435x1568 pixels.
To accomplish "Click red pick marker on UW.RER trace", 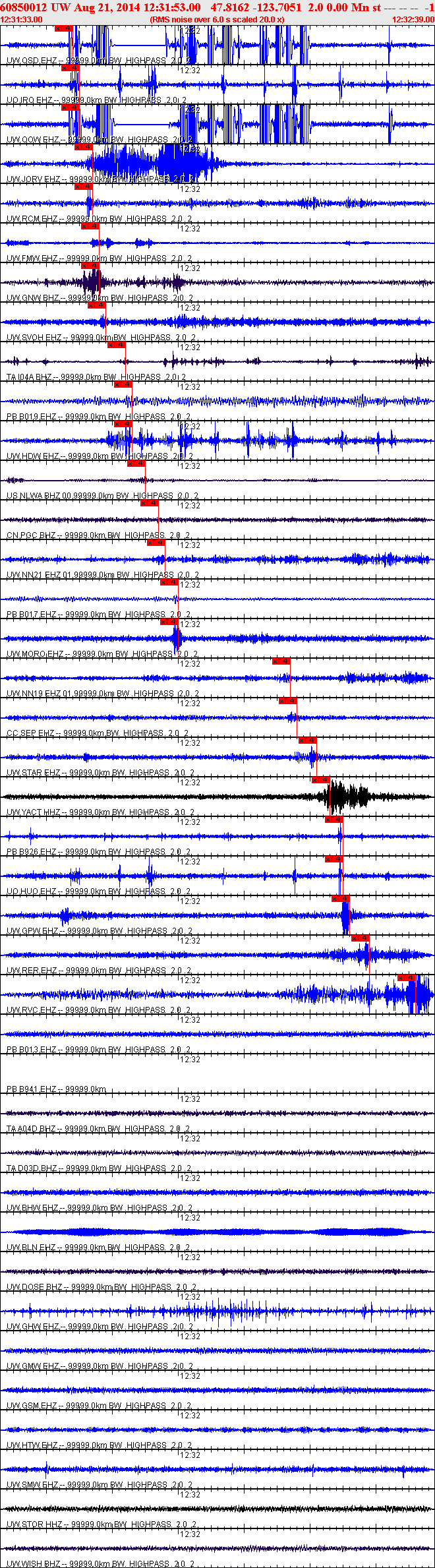I will pos(361,938).
